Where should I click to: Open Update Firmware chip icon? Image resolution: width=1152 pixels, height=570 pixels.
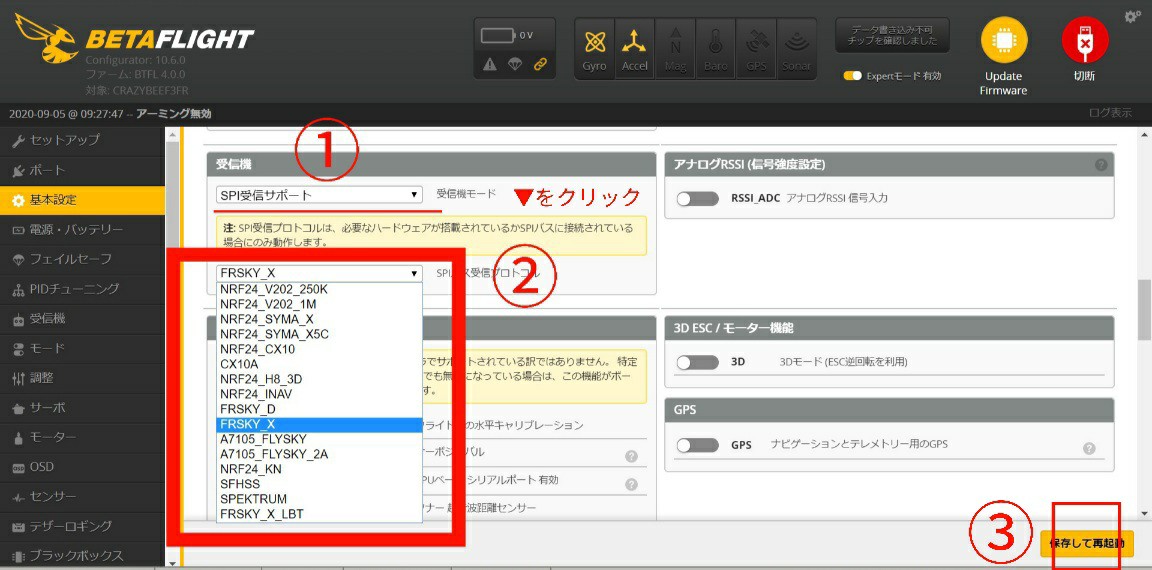coord(1003,40)
